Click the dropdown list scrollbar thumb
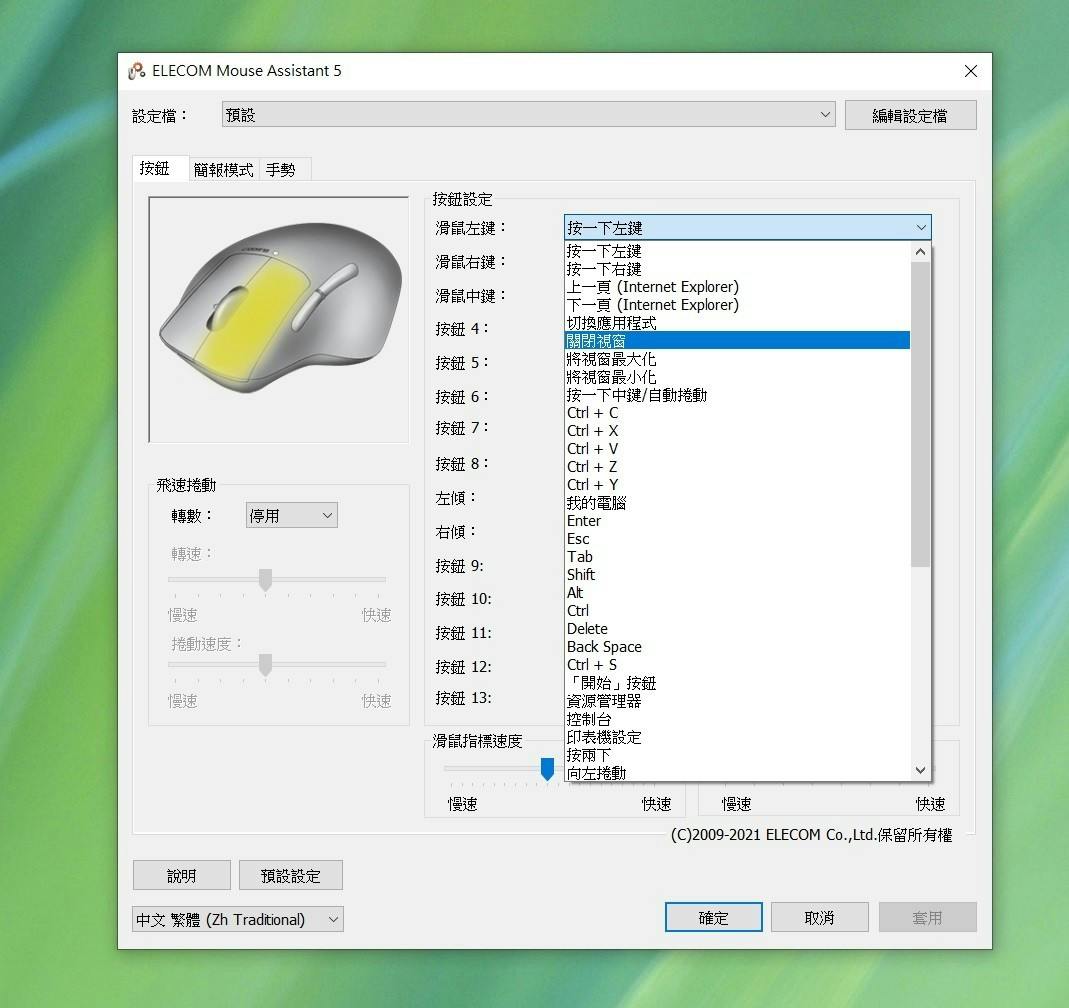1069x1008 pixels. (920, 414)
